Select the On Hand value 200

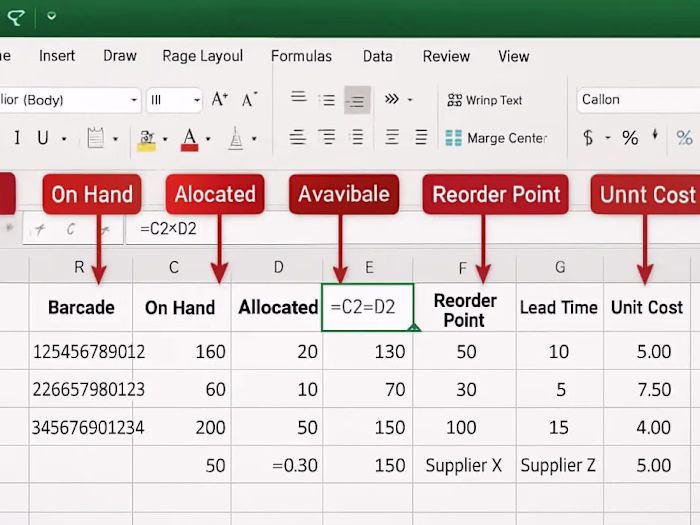tap(182, 427)
